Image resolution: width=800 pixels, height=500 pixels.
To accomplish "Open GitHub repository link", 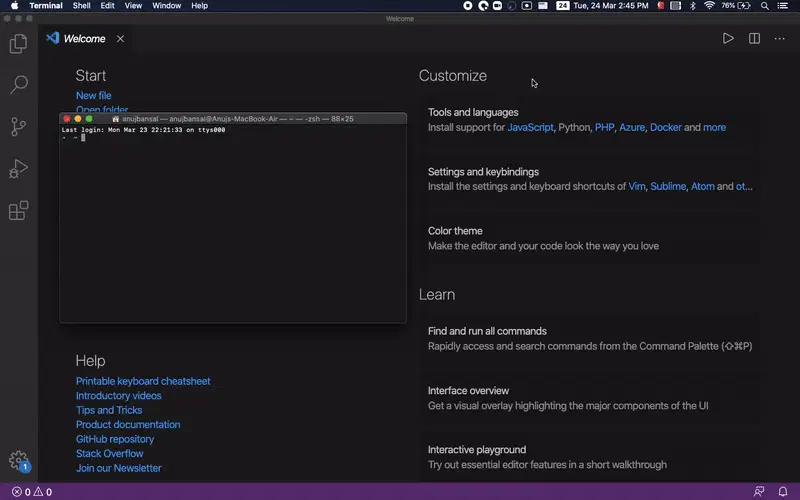I will point(115,439).
